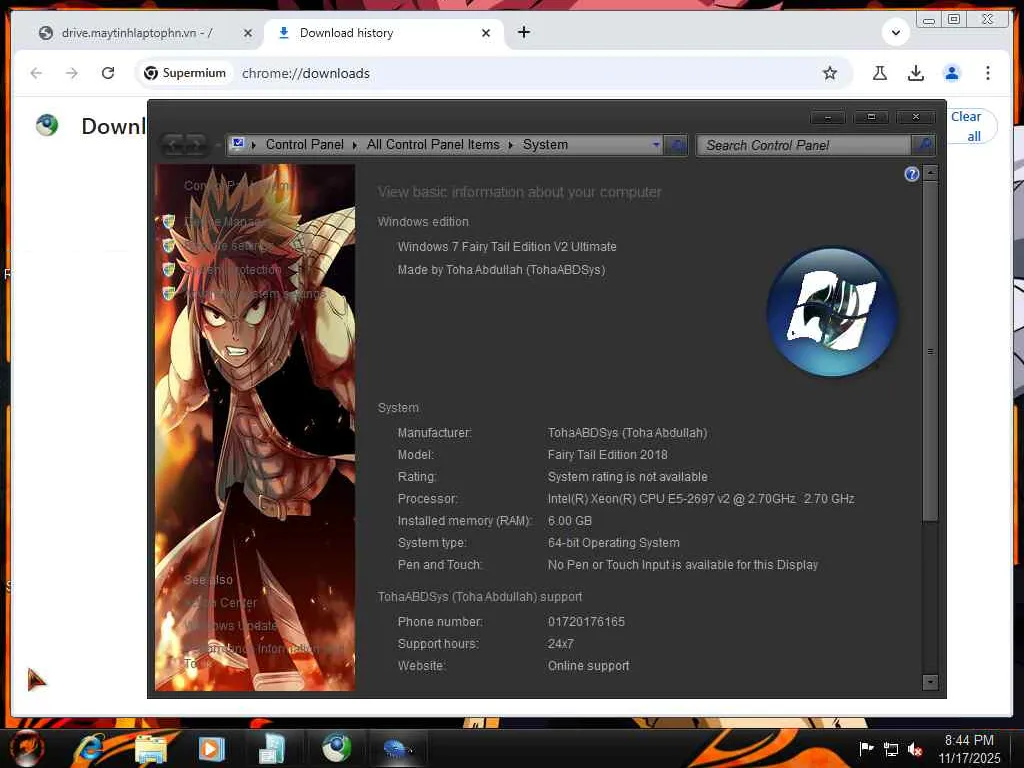Bookmark this page with the star icon
Image resolution: width=1024 pixels, height=768 pixels.
click(829, 73)
